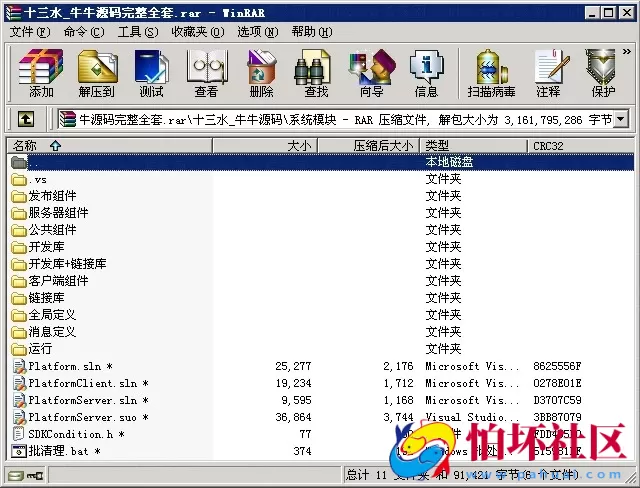640x488 pixels.
Task: Click the Delete (删除) recycle icon
Action: [261, 73]
